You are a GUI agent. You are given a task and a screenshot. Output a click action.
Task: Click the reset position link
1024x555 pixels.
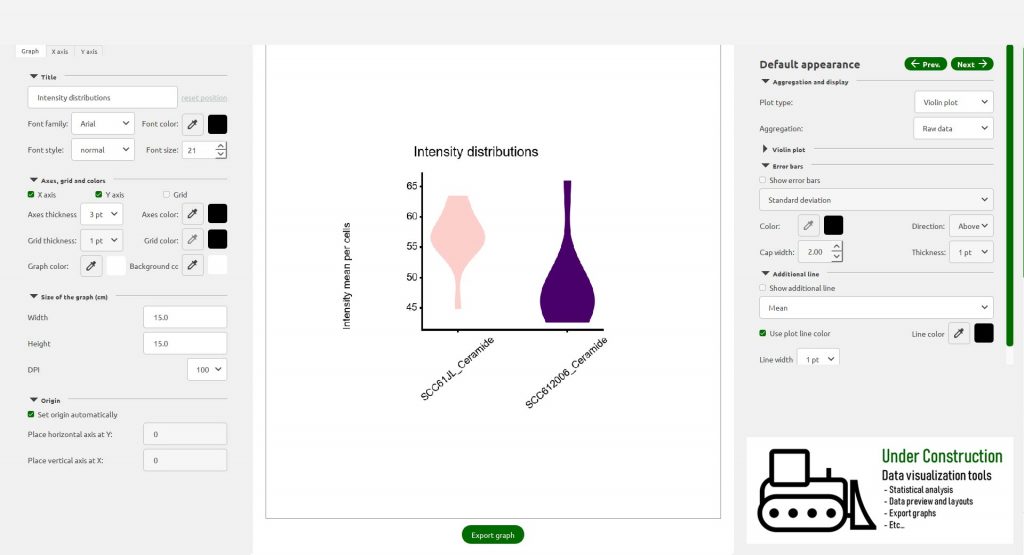[204, 98]
